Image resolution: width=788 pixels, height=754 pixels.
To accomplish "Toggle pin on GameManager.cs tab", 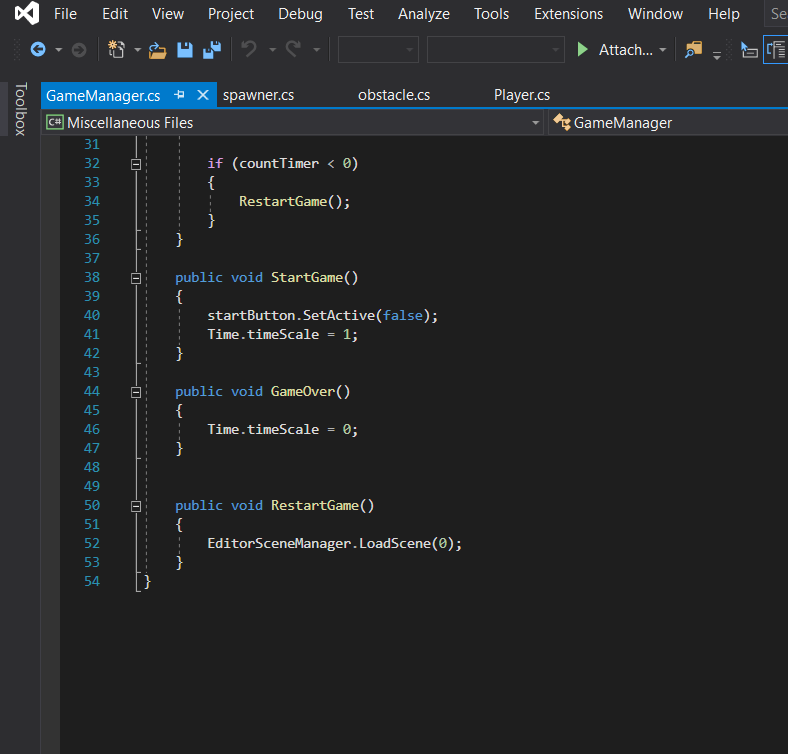I will [180, 95].
